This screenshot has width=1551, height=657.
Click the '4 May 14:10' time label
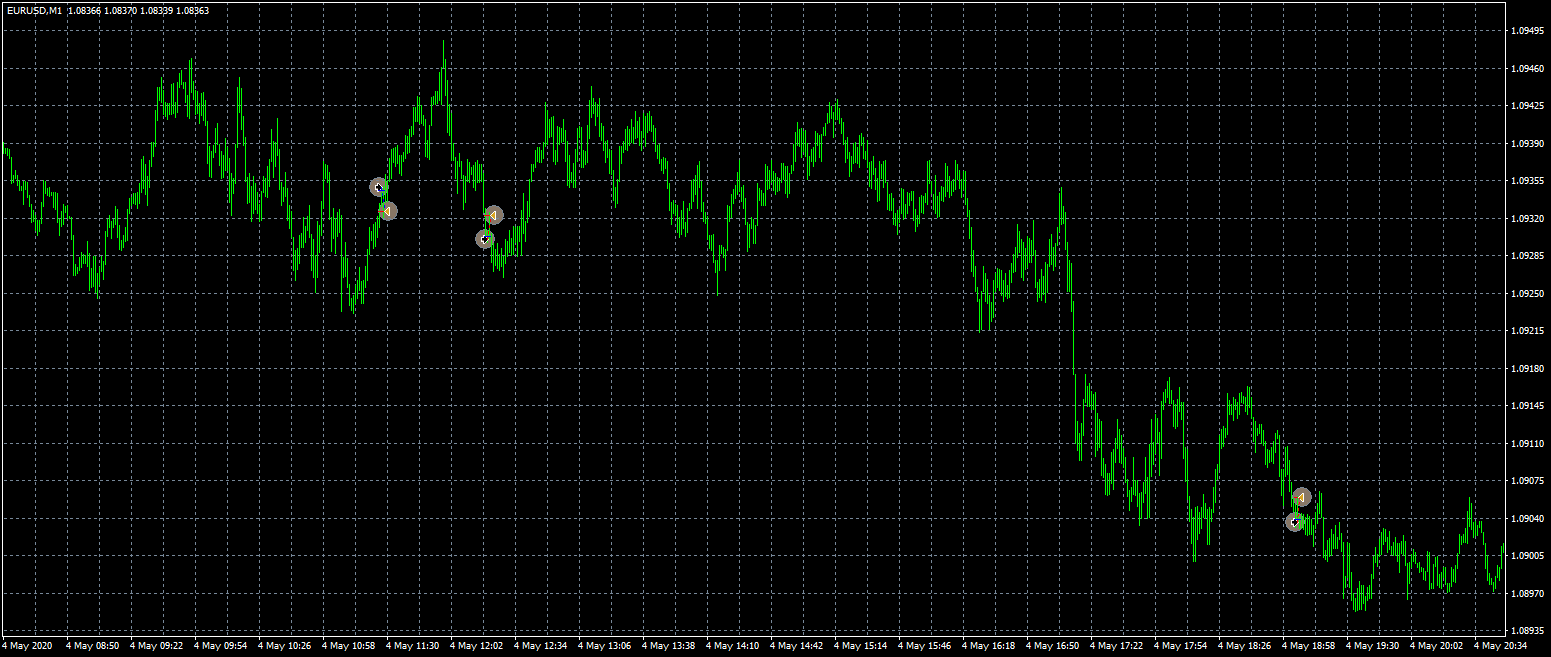733,647
